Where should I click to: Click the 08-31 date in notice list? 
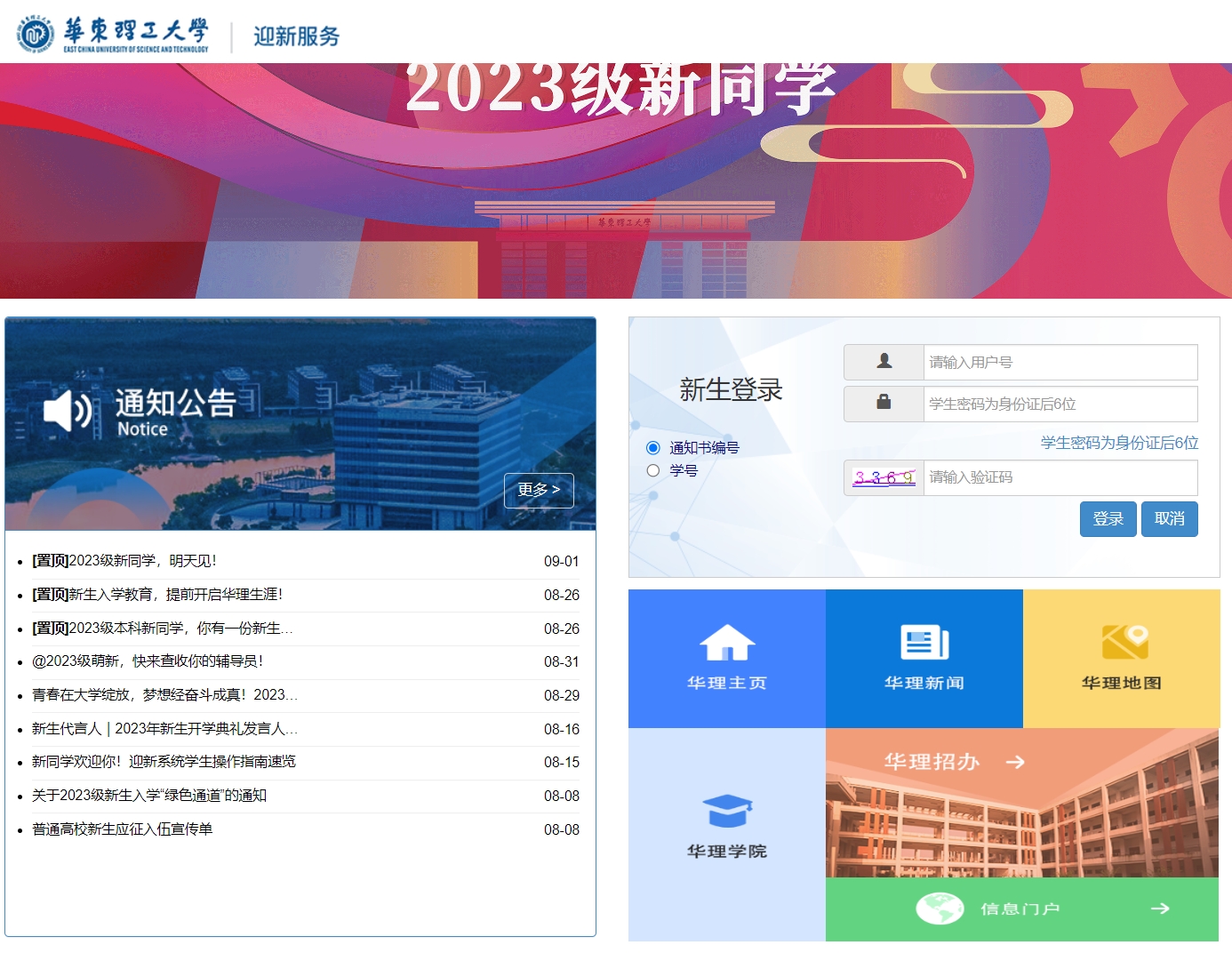pos(562,662)
